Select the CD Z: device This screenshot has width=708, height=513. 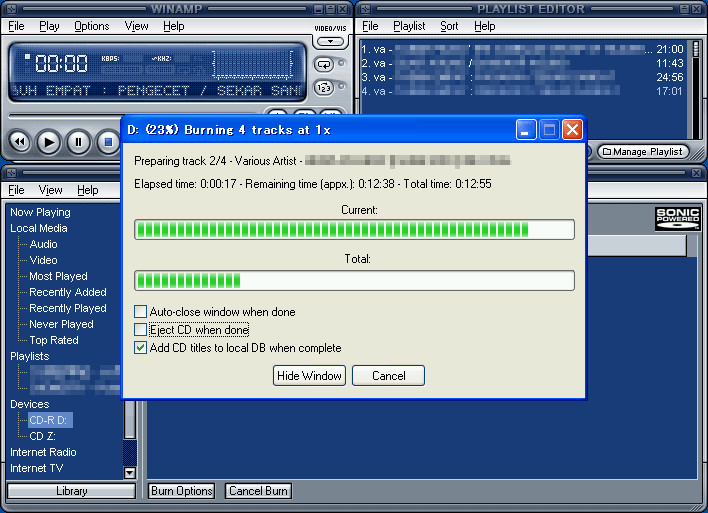pos(42,436)
